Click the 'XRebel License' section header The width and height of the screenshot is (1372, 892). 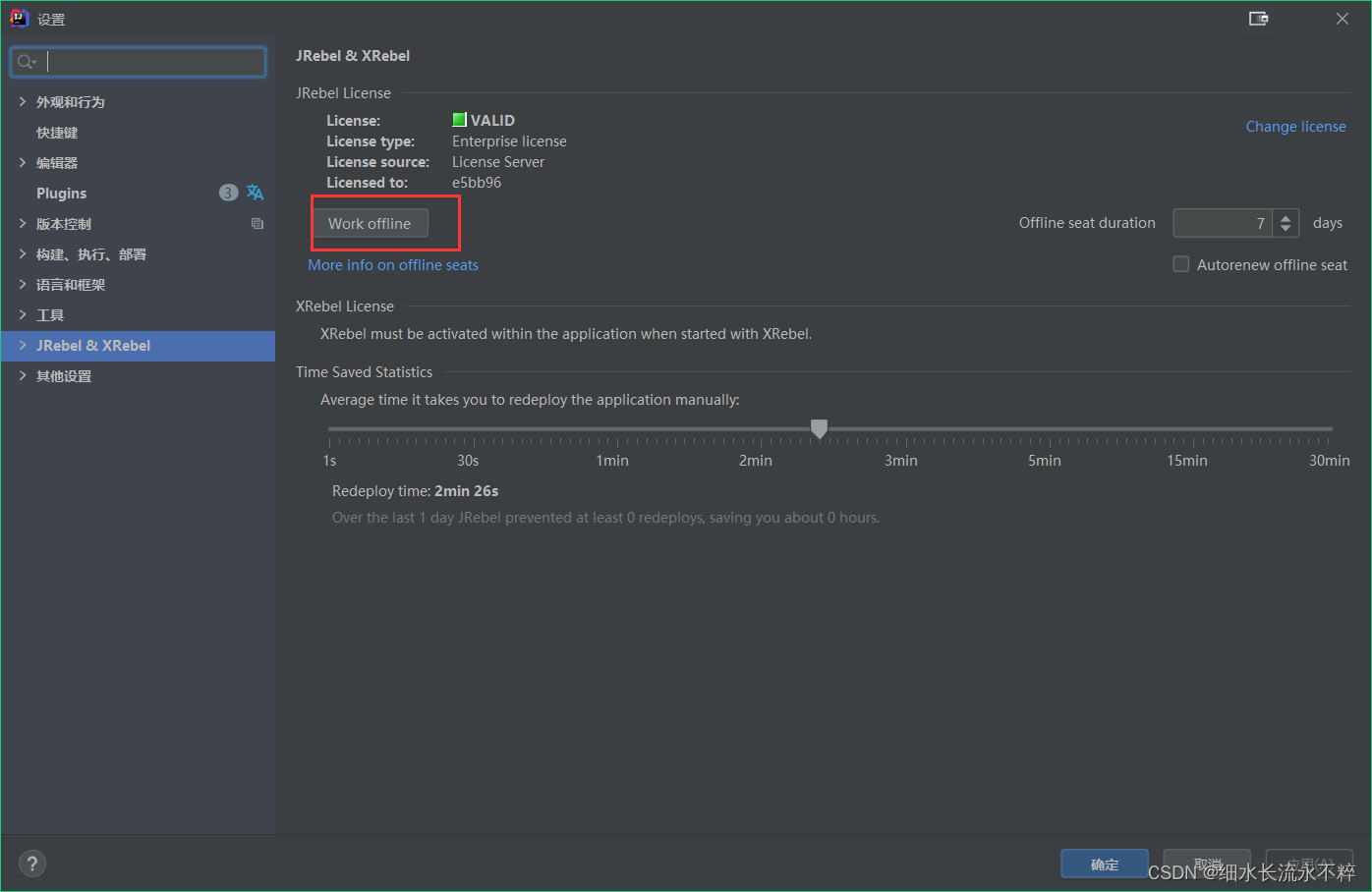click(x=345, y=307)
